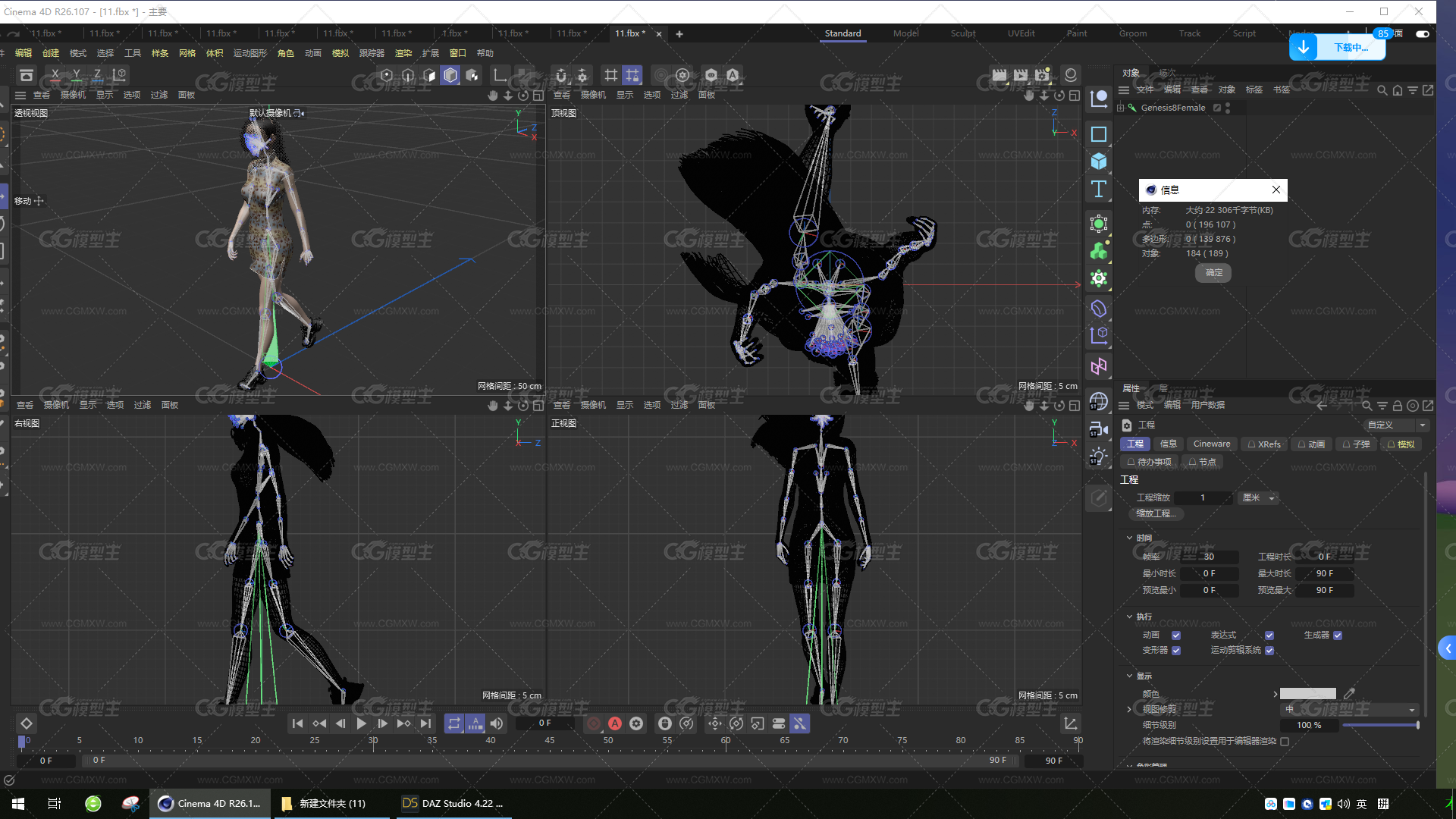Click the 下载中... download button
This screenshot has height=819, width=1456.
[x=1337, y=47]
